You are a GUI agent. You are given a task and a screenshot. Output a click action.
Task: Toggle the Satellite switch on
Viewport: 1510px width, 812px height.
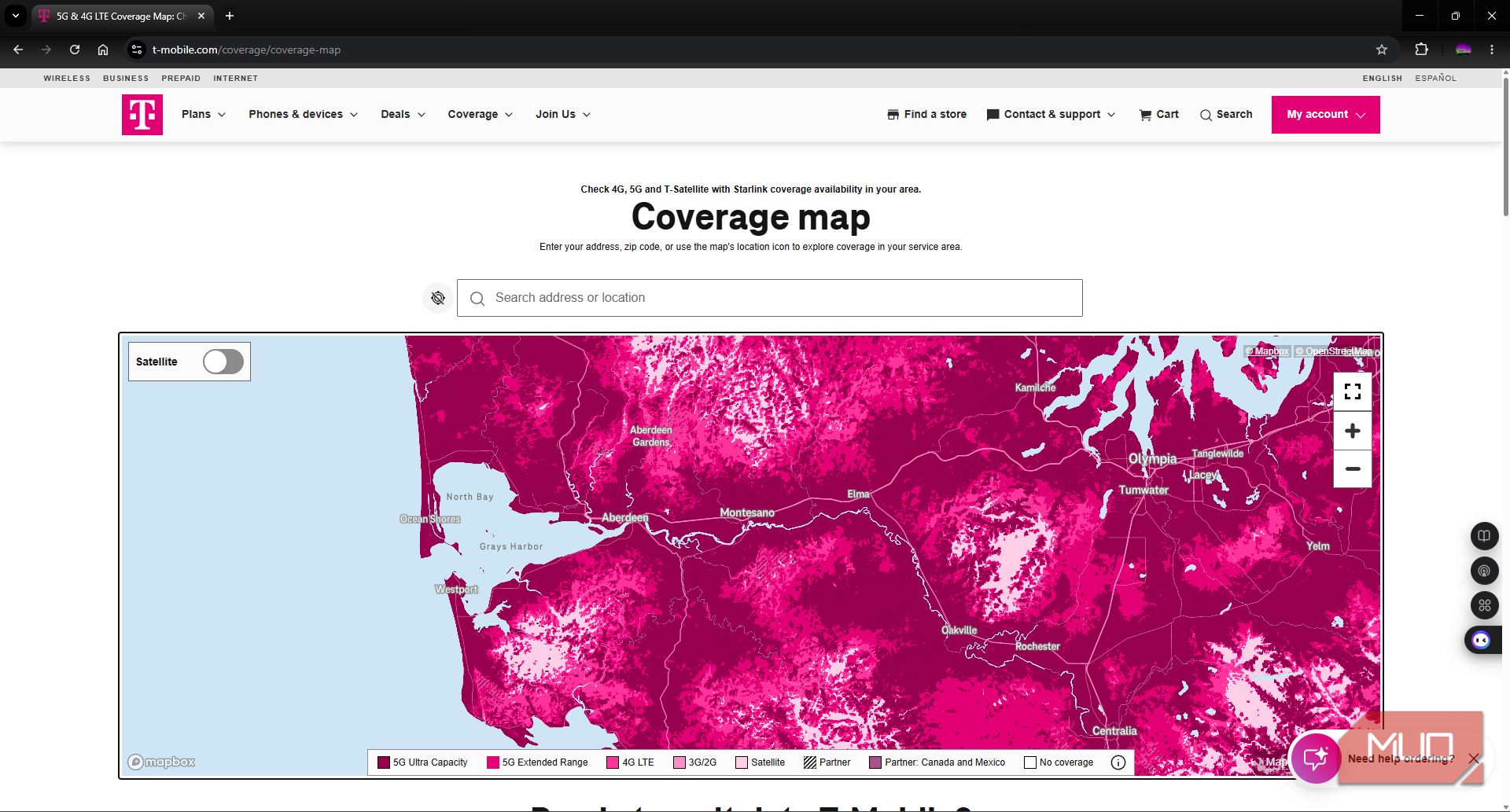(x=223, y=362)
